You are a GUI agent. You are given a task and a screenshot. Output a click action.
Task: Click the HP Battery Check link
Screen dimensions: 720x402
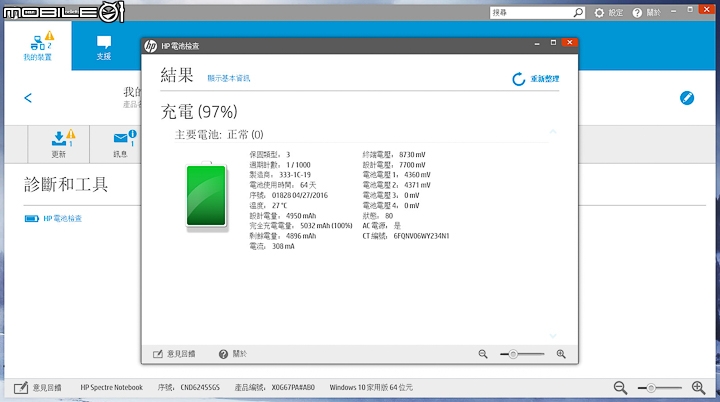[62, 219]
